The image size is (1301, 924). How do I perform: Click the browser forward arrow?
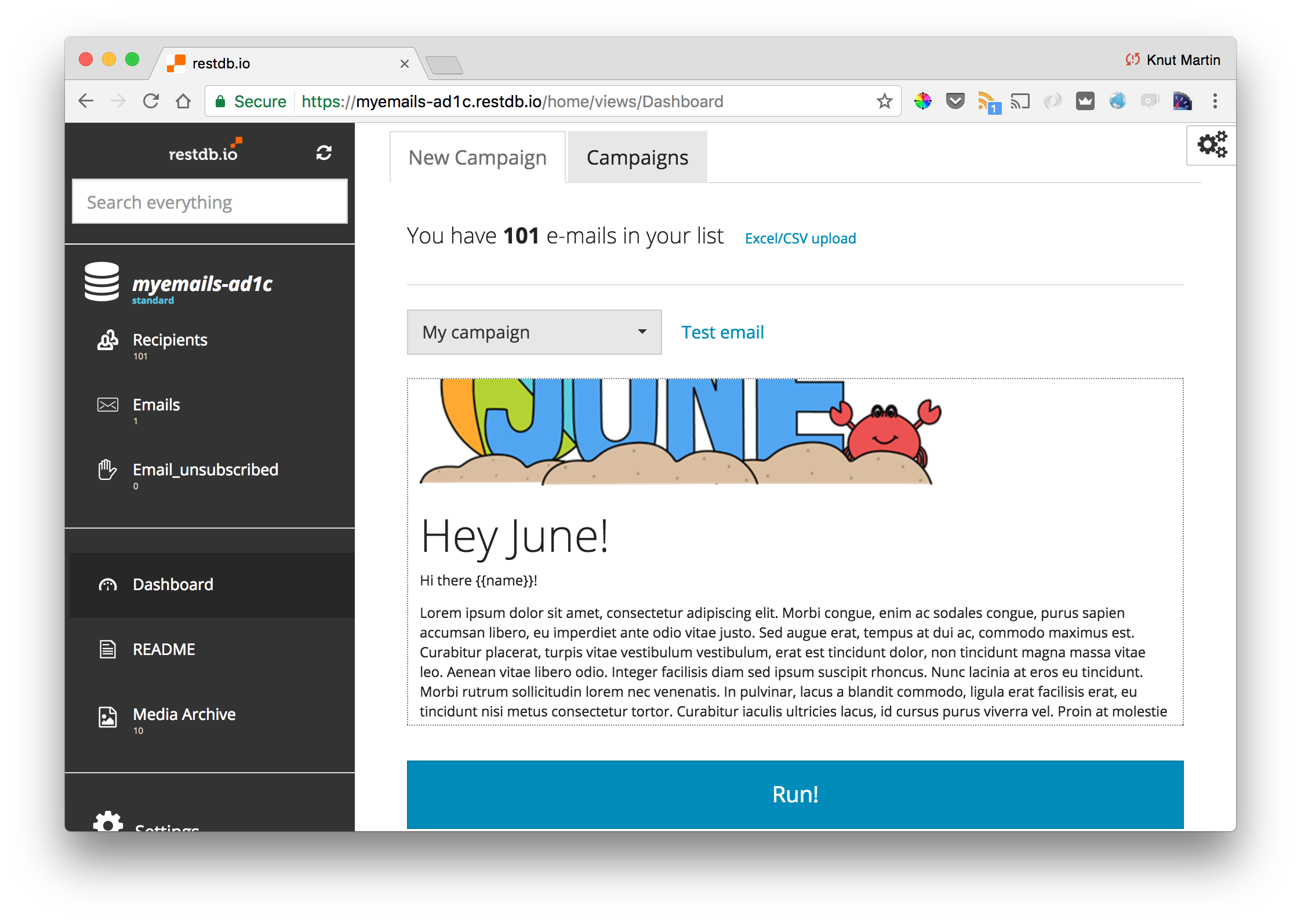tap(118, 101)
